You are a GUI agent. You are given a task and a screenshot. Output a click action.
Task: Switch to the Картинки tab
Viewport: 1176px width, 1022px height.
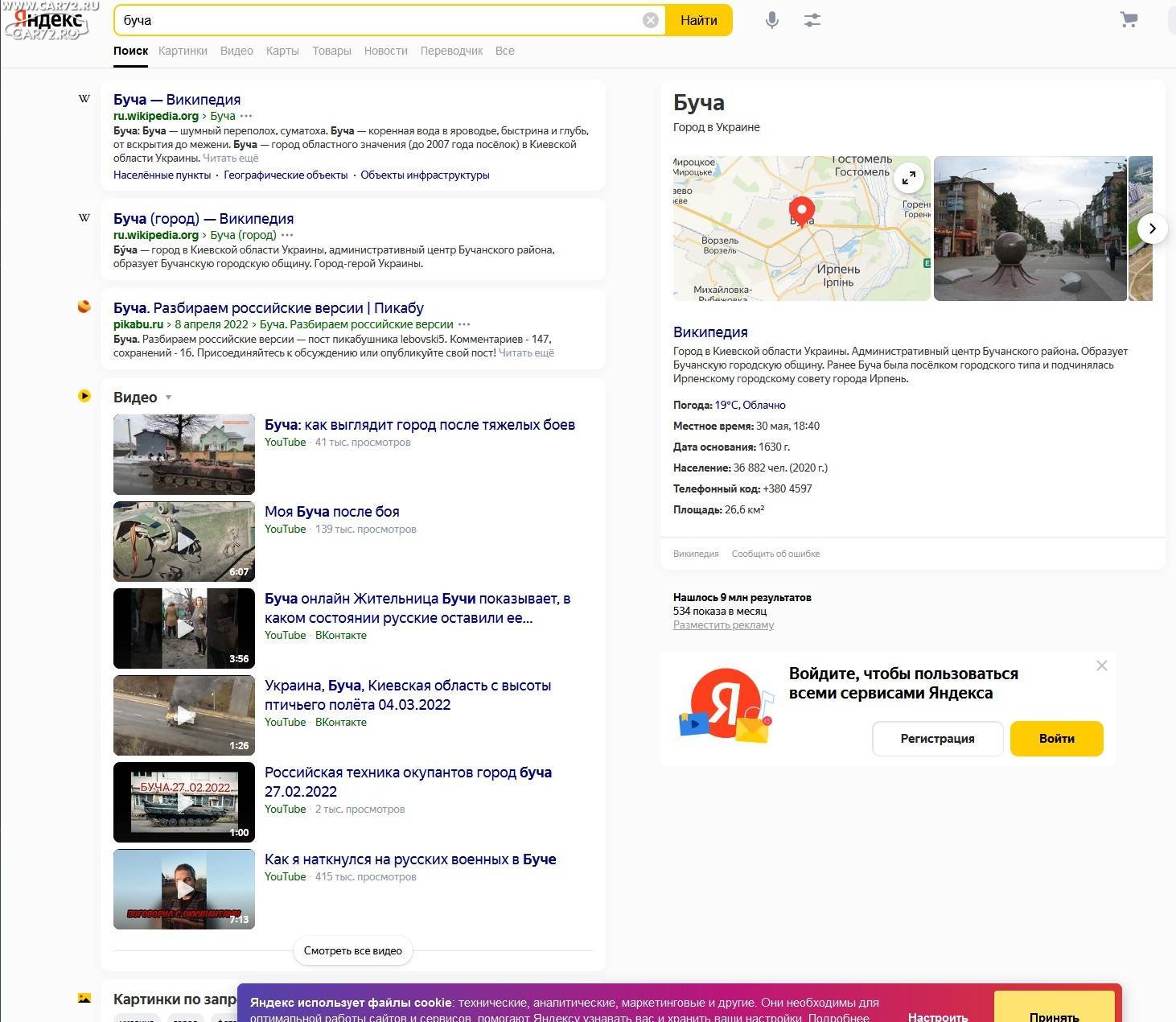[x=183, y=51]
